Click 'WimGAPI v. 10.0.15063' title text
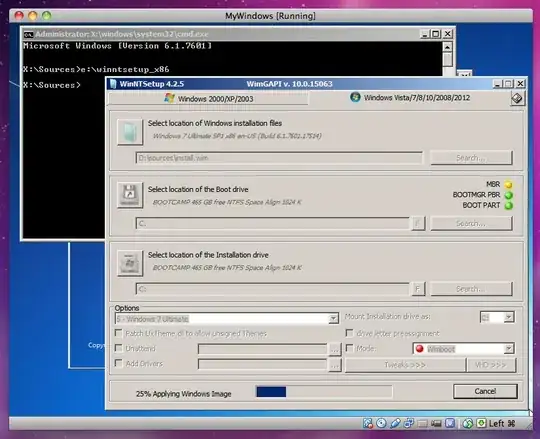The width and height of the screenshot is (540, 439). pos(289,84)
